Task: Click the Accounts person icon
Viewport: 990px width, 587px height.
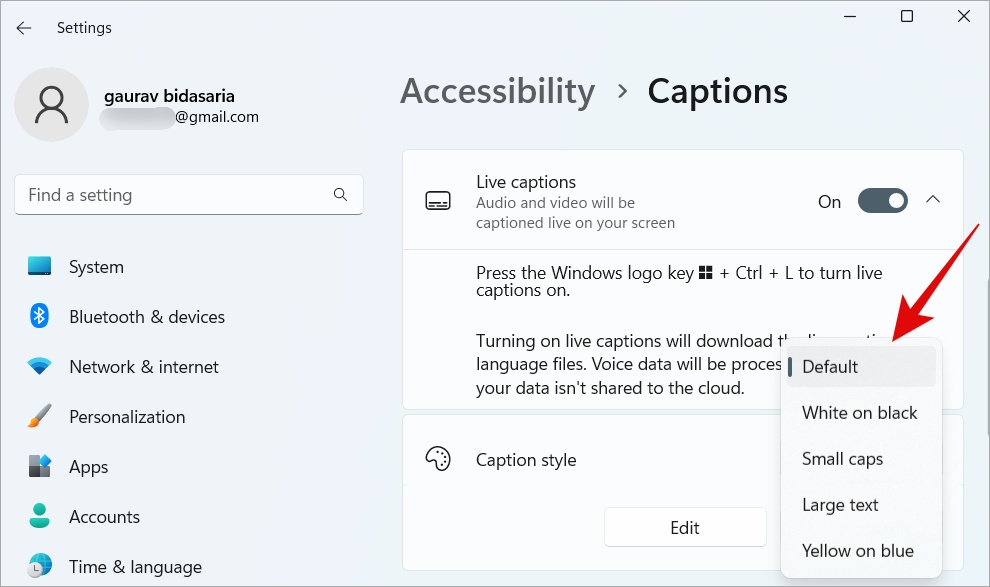Action: click(39, 516)
